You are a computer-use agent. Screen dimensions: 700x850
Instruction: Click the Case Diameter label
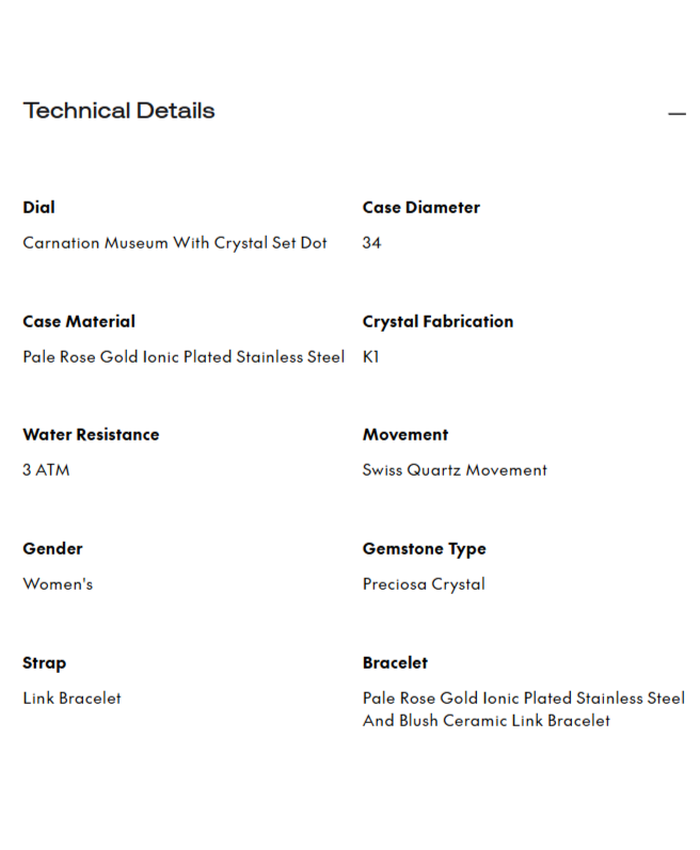point(421,207)
